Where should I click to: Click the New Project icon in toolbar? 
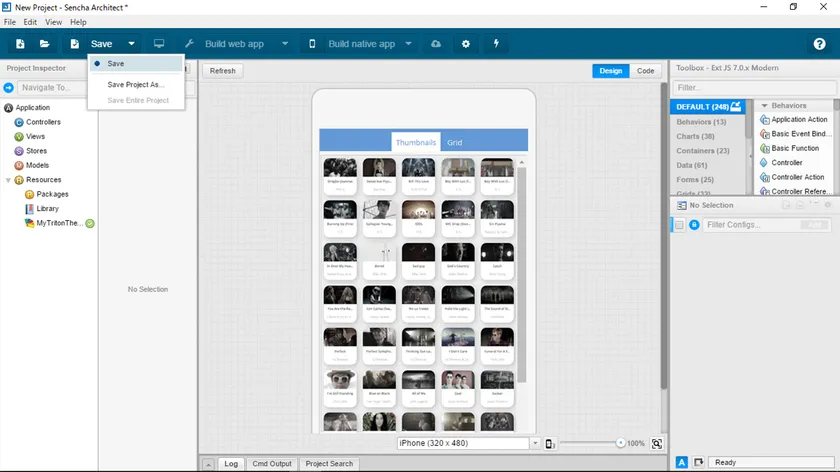pyautogui.click(x=20, y=44)
